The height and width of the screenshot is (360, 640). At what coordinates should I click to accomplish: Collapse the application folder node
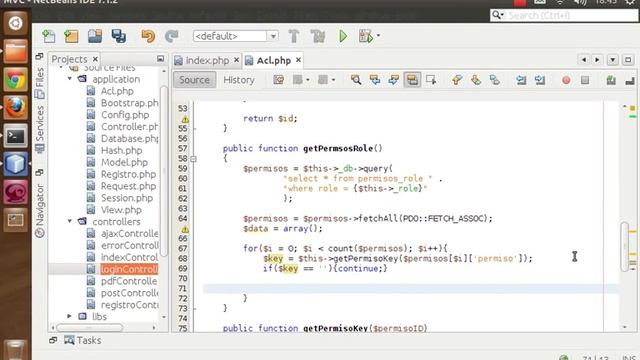(x=70, y=78)
